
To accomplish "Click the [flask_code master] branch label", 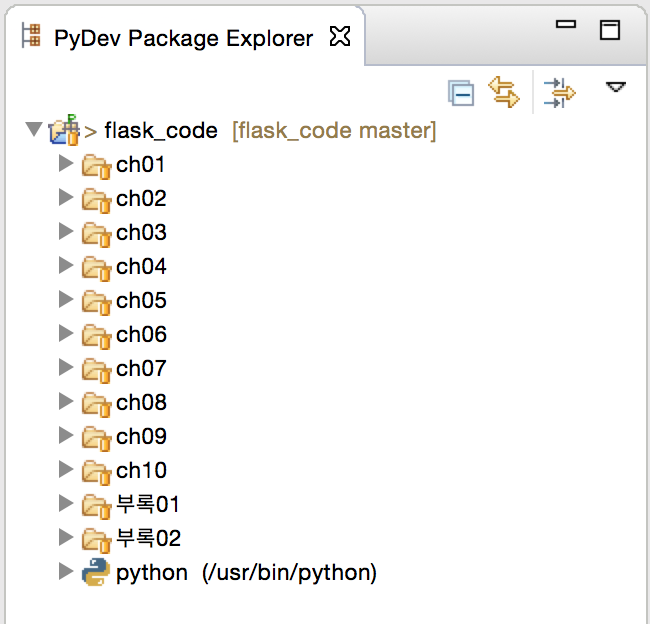I will point(334,131).
